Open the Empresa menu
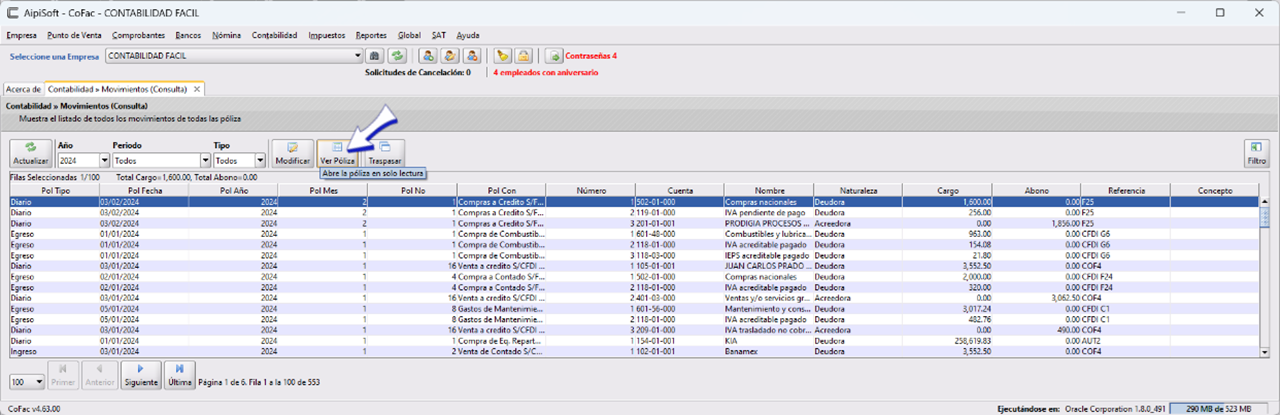 [x=21, y=35]
